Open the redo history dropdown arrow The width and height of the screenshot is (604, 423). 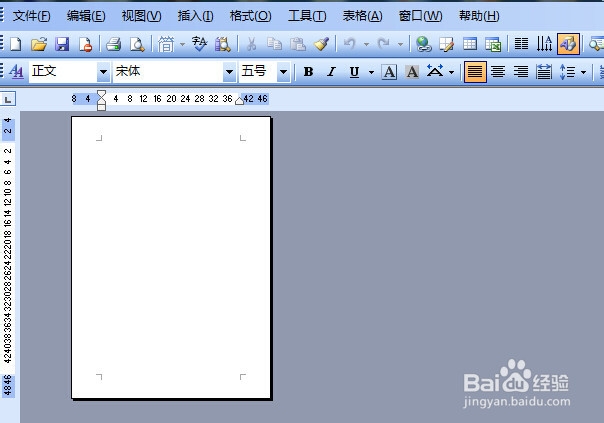tap(400, 44)
